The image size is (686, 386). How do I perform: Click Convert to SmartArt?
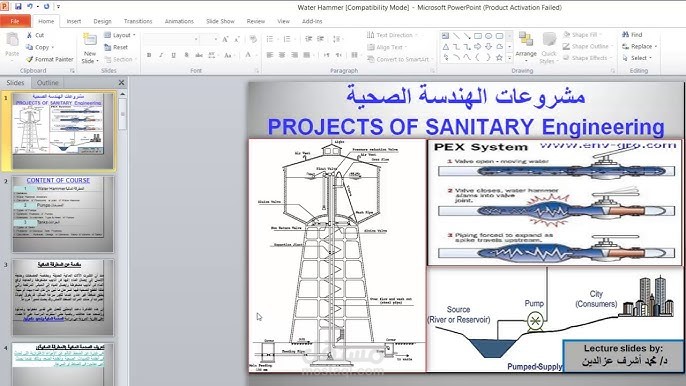(400, 59)
